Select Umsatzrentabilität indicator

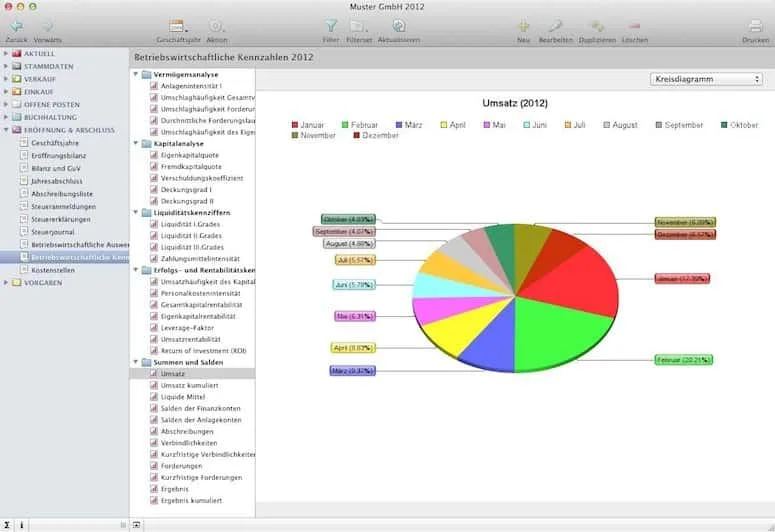tap(191, 339)
